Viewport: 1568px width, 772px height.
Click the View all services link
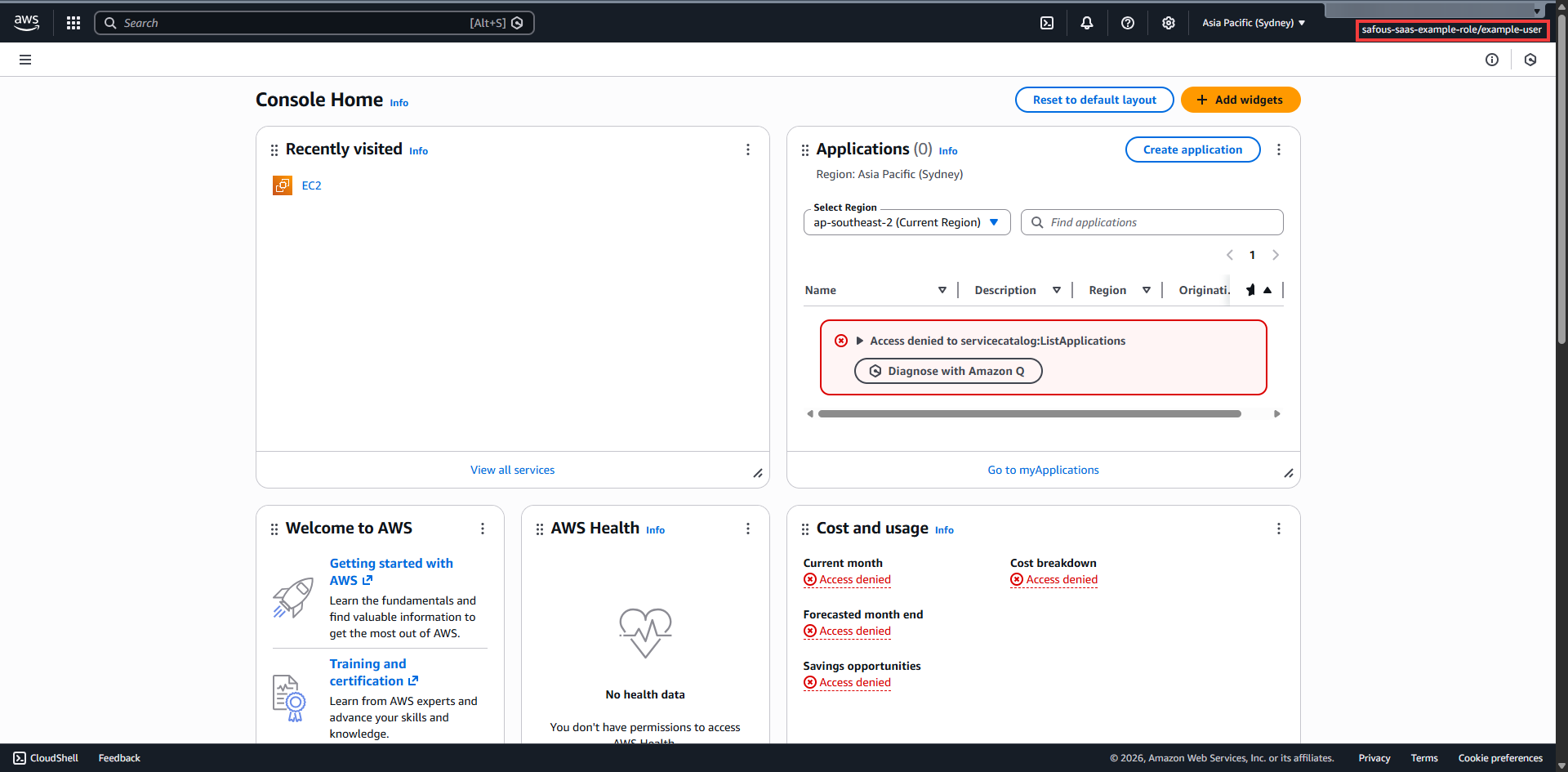(x=512, y=470)
